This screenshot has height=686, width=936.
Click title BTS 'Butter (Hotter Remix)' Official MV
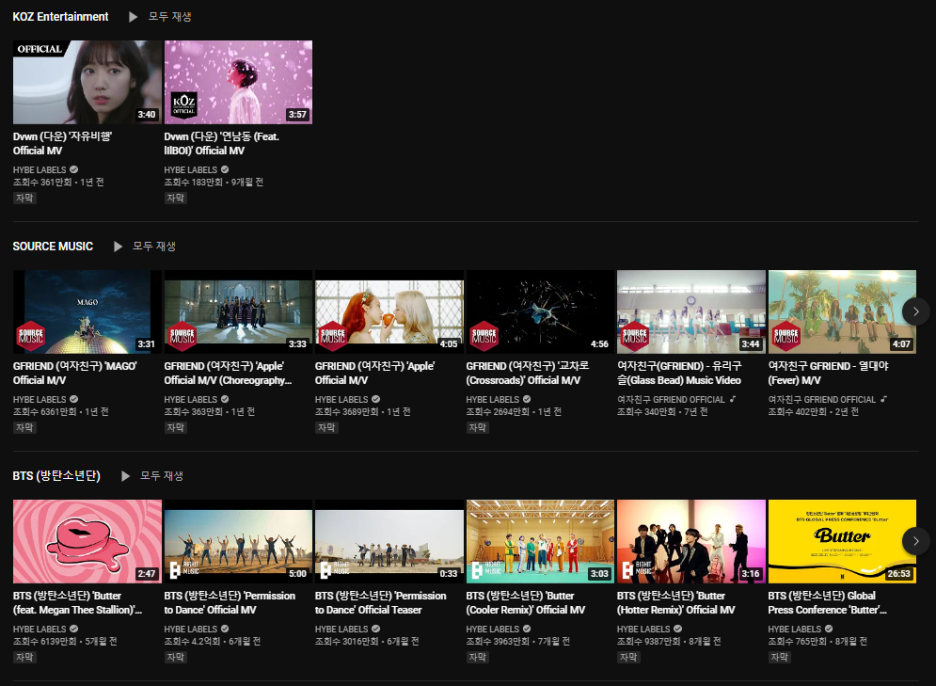click(x=676, y=603)
